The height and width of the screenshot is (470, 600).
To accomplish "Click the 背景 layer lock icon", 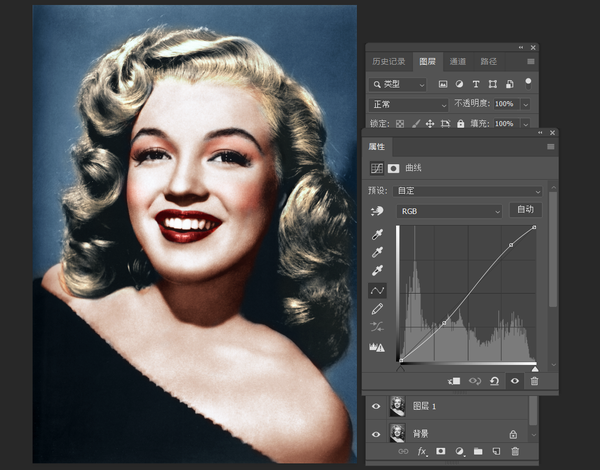I will [x=513, y=434].
